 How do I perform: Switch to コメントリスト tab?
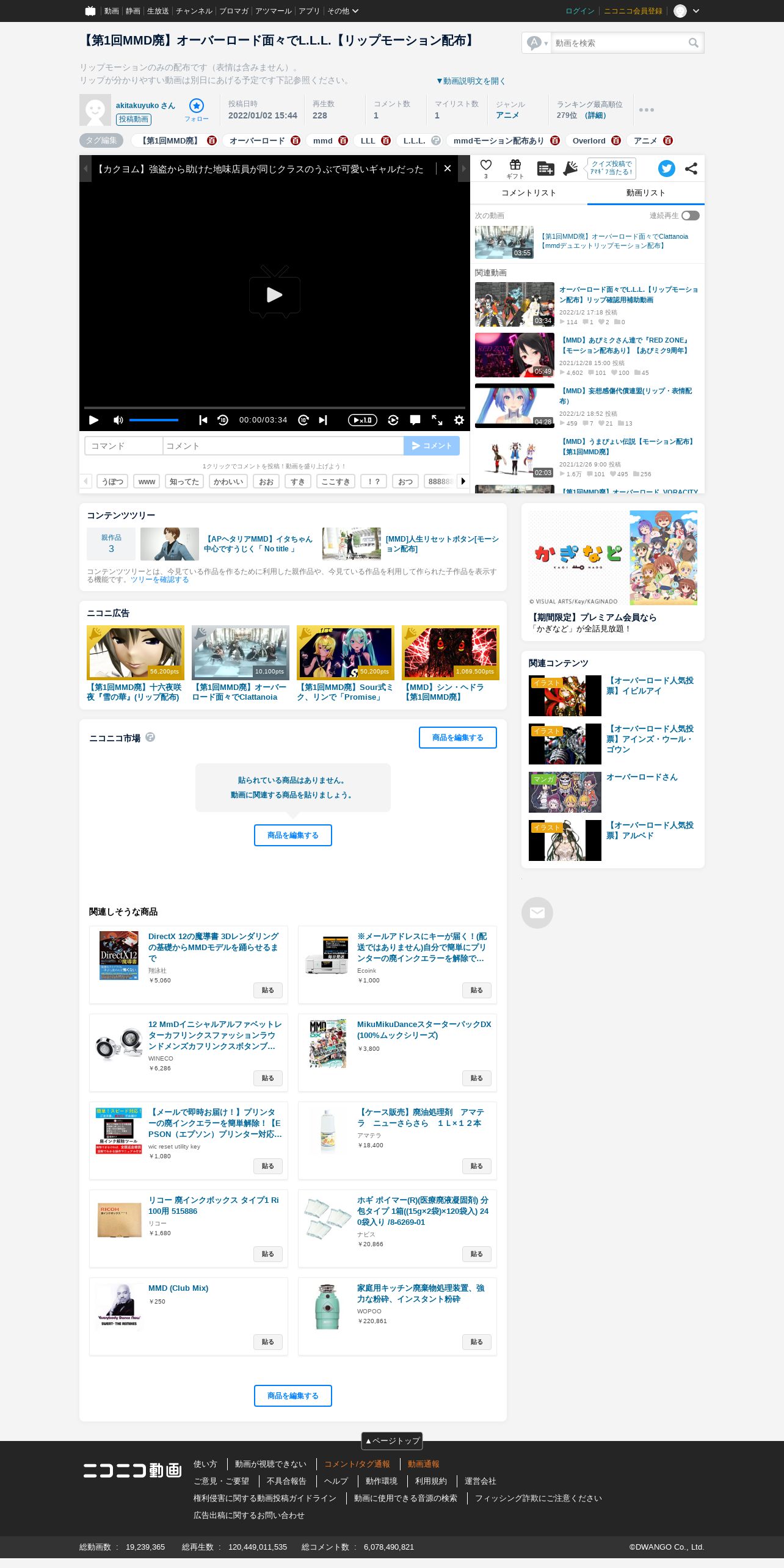coord(529,193)
